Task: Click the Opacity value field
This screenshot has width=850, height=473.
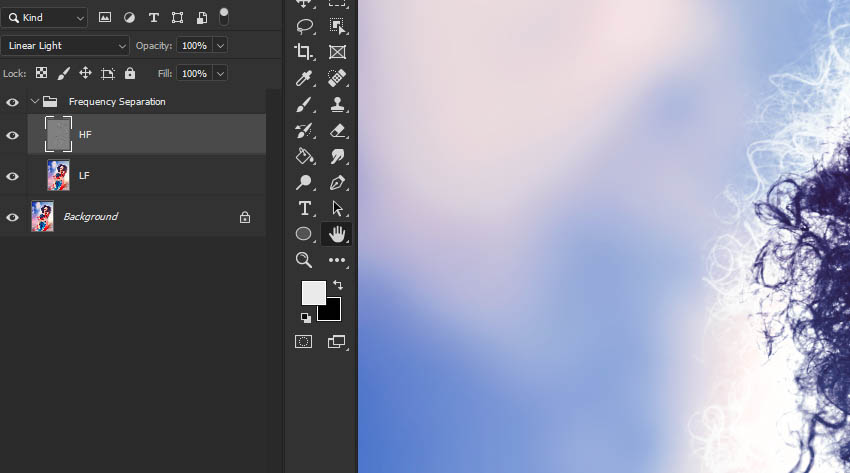Action: (x=195, y=46)
